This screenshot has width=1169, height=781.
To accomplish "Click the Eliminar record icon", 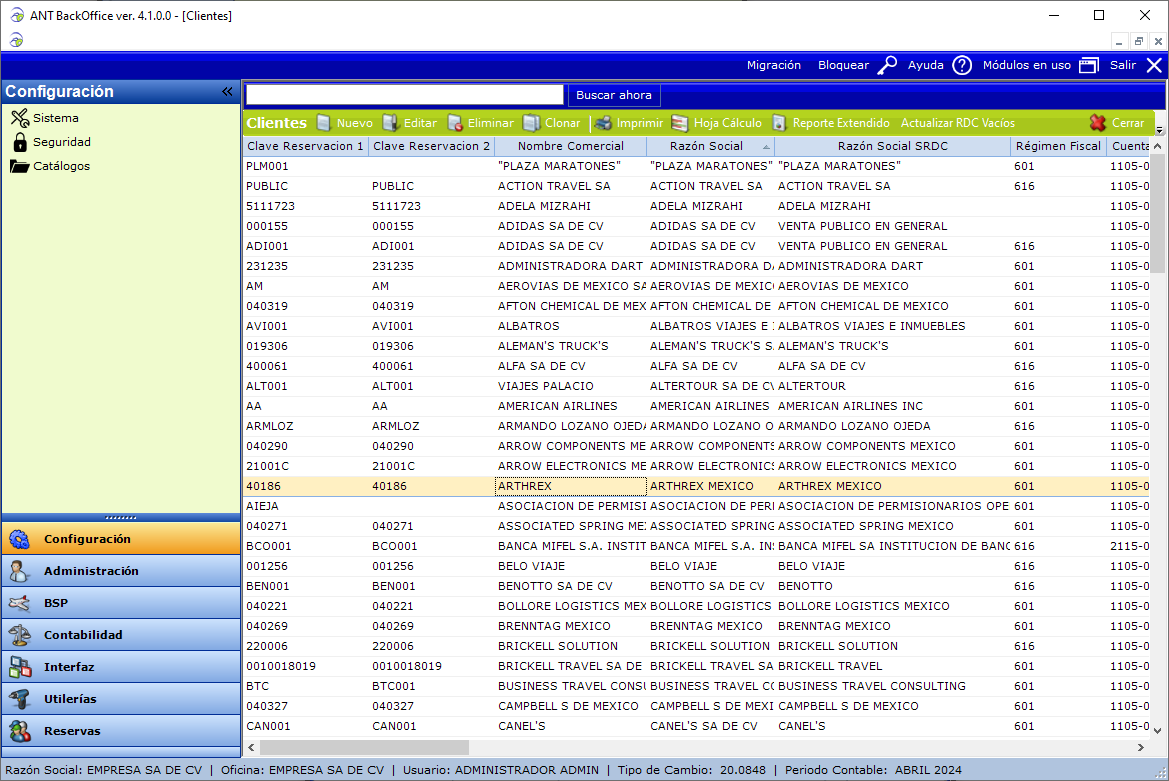I will [x=455, y=123].
